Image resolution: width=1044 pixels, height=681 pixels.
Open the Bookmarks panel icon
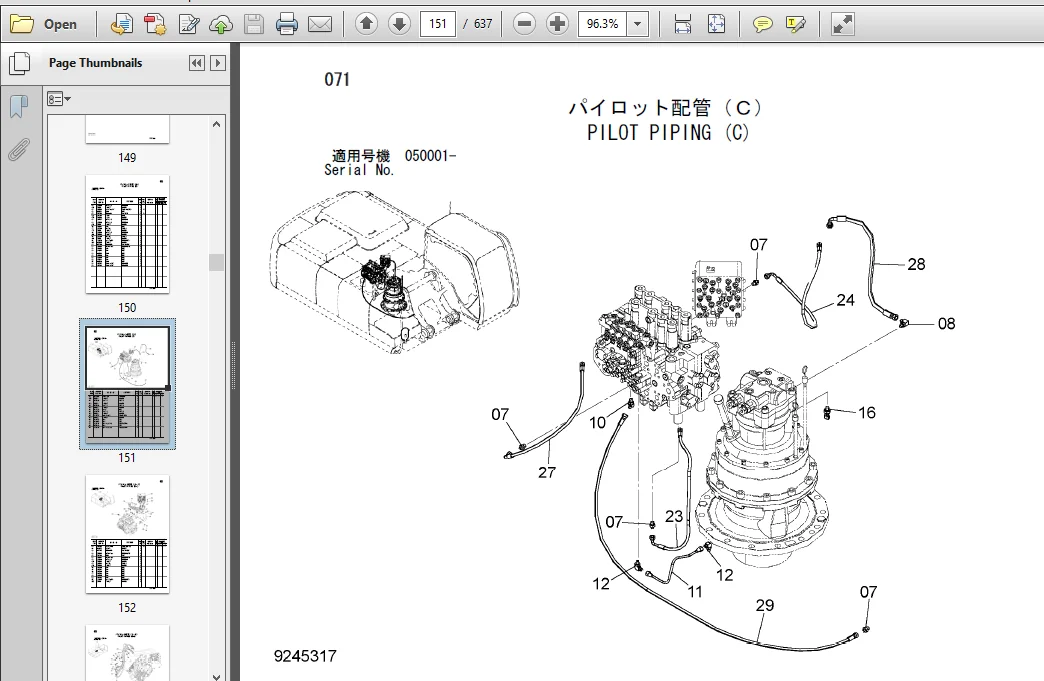pyautogui.click(x=19, y=107)
